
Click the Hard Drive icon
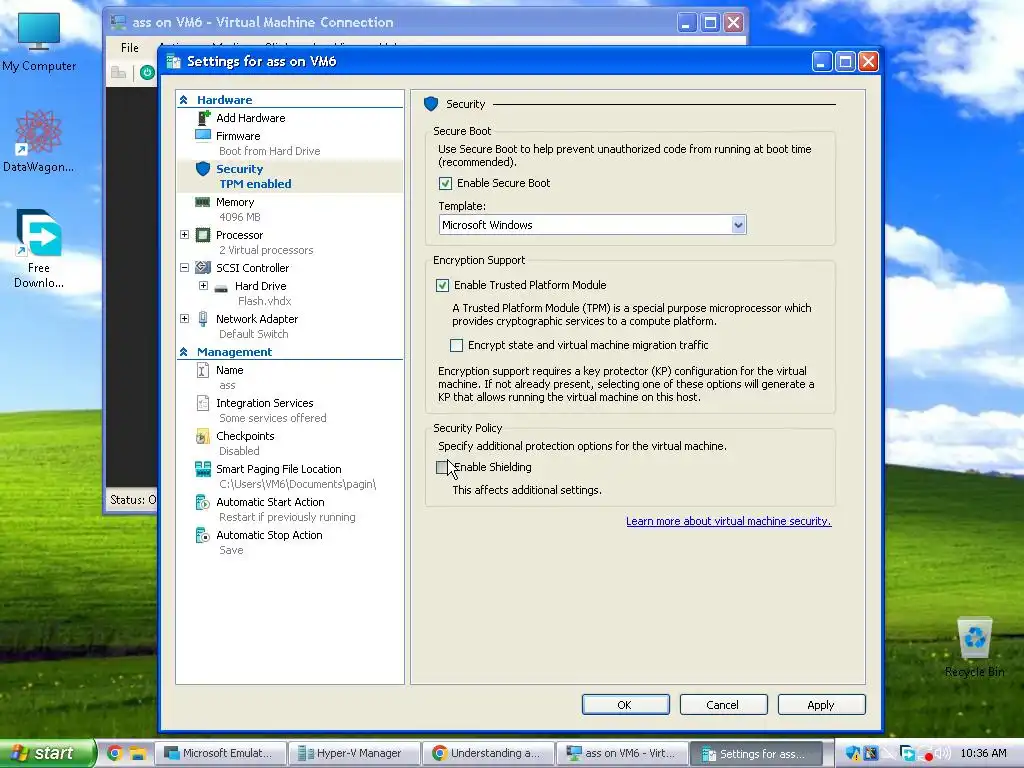click(x=221, y=287)
